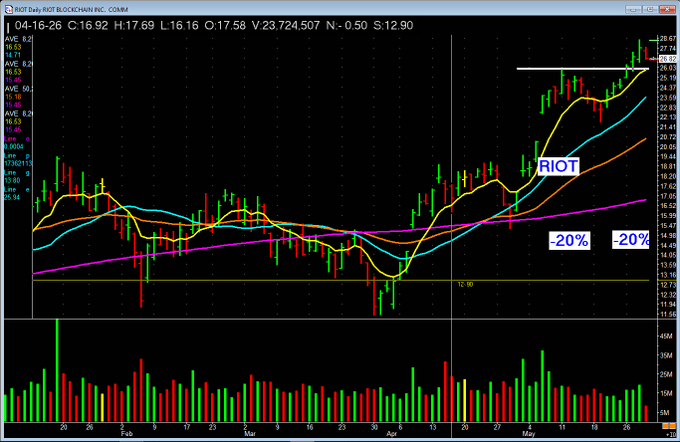This screenshot has width=680, height=442.
Task: Click the 11.56 price axis label at bottom
Action: click(x=667, y=314)
